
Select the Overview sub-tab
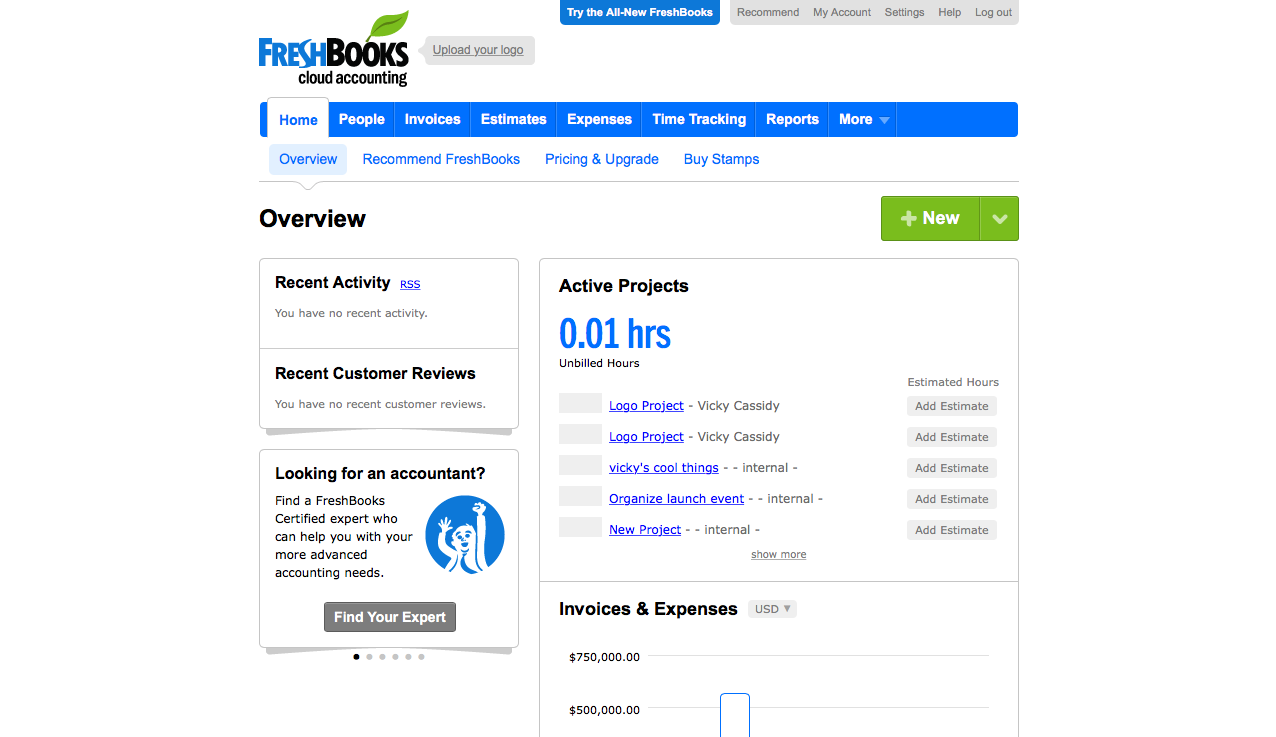coord(308,159)
